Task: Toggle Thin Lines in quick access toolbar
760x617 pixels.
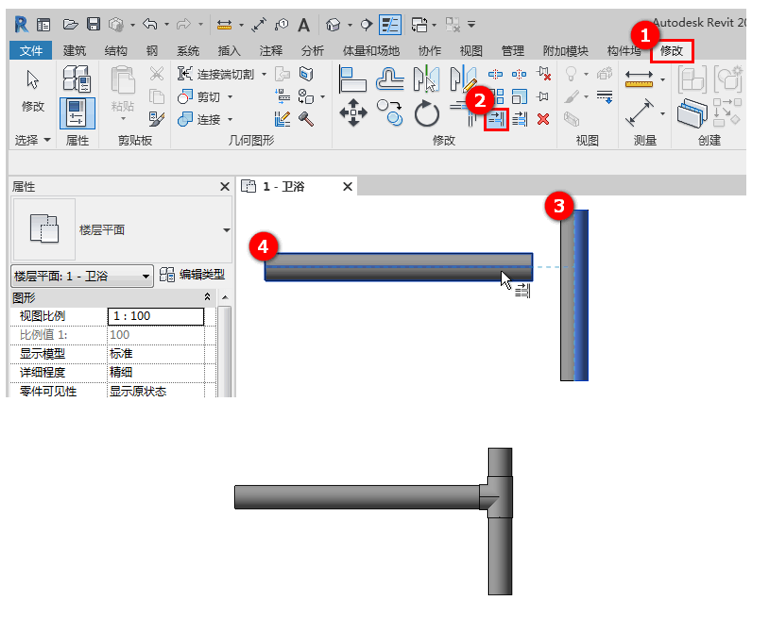Action: coord(390,23)
